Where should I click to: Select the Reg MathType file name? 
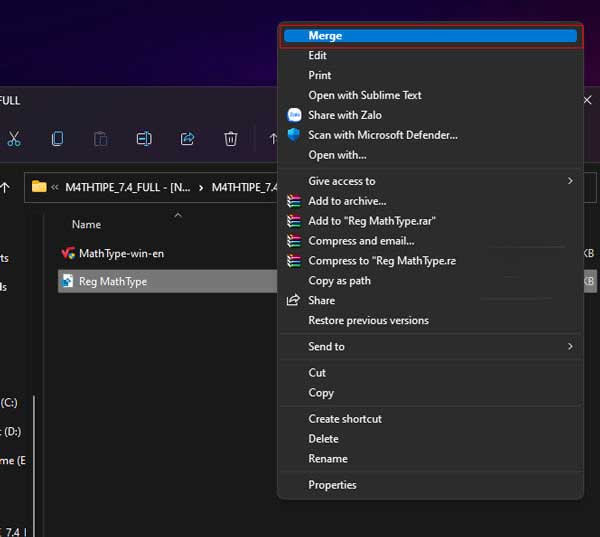(113, 281)
